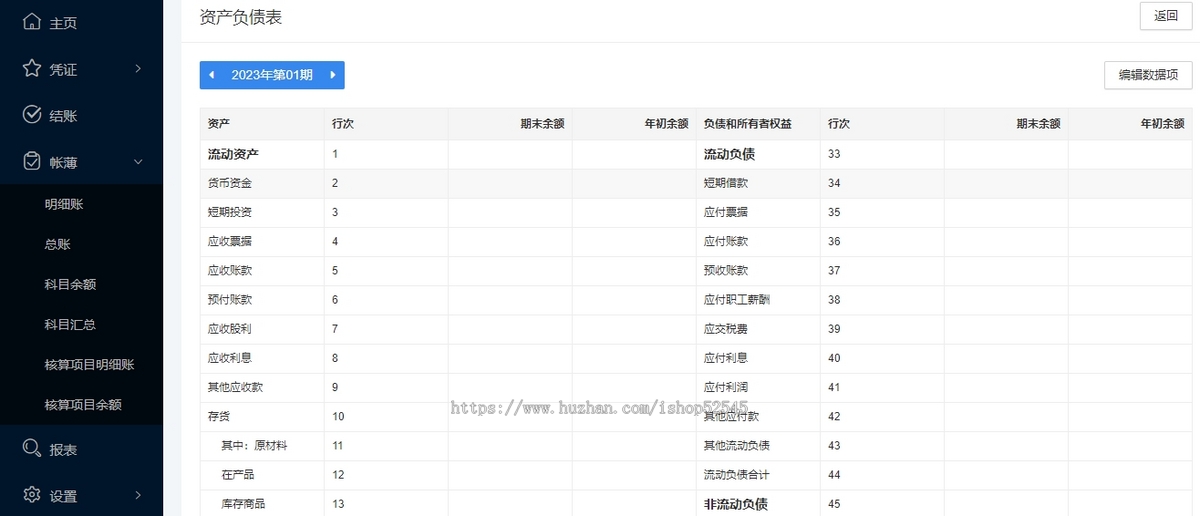This screenshot has width=1200, height=516.
Task: Click the home icon beside 主页
Action: pos(32,21)
